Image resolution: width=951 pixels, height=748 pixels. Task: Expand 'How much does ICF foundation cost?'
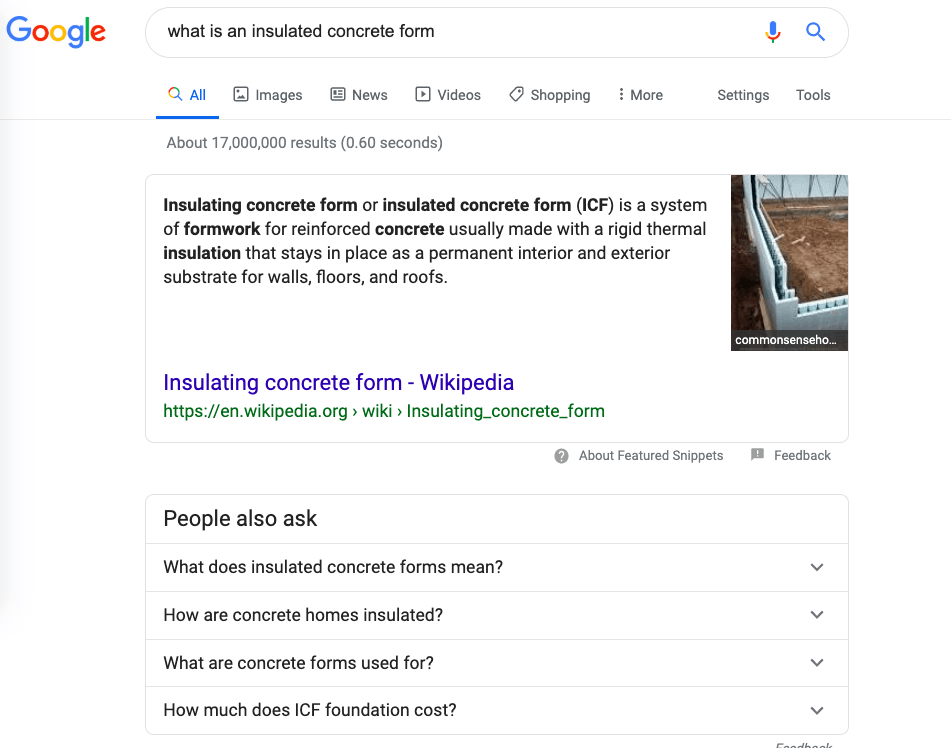tap(496, 711)
